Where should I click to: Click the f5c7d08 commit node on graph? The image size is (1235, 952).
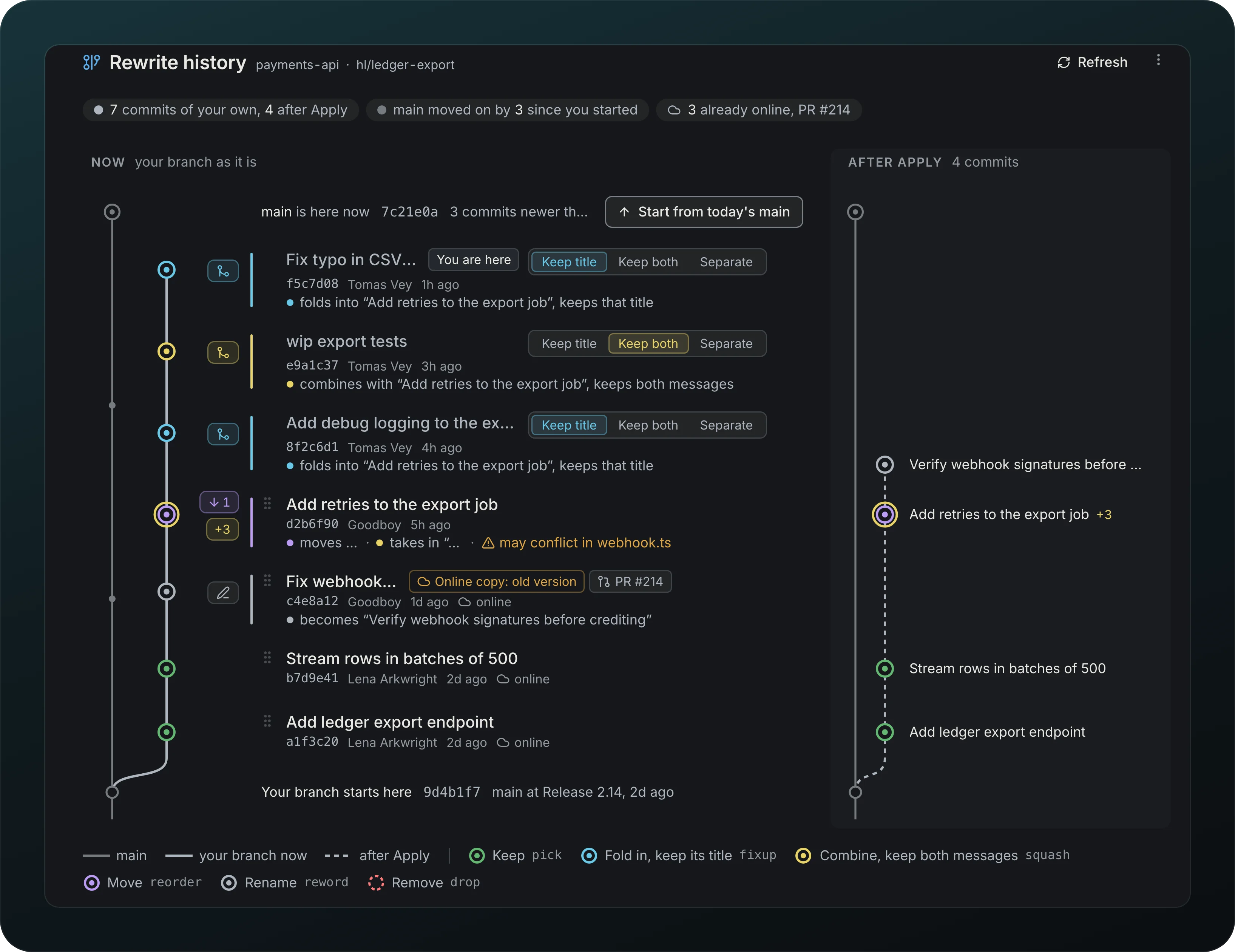[166, 270]
